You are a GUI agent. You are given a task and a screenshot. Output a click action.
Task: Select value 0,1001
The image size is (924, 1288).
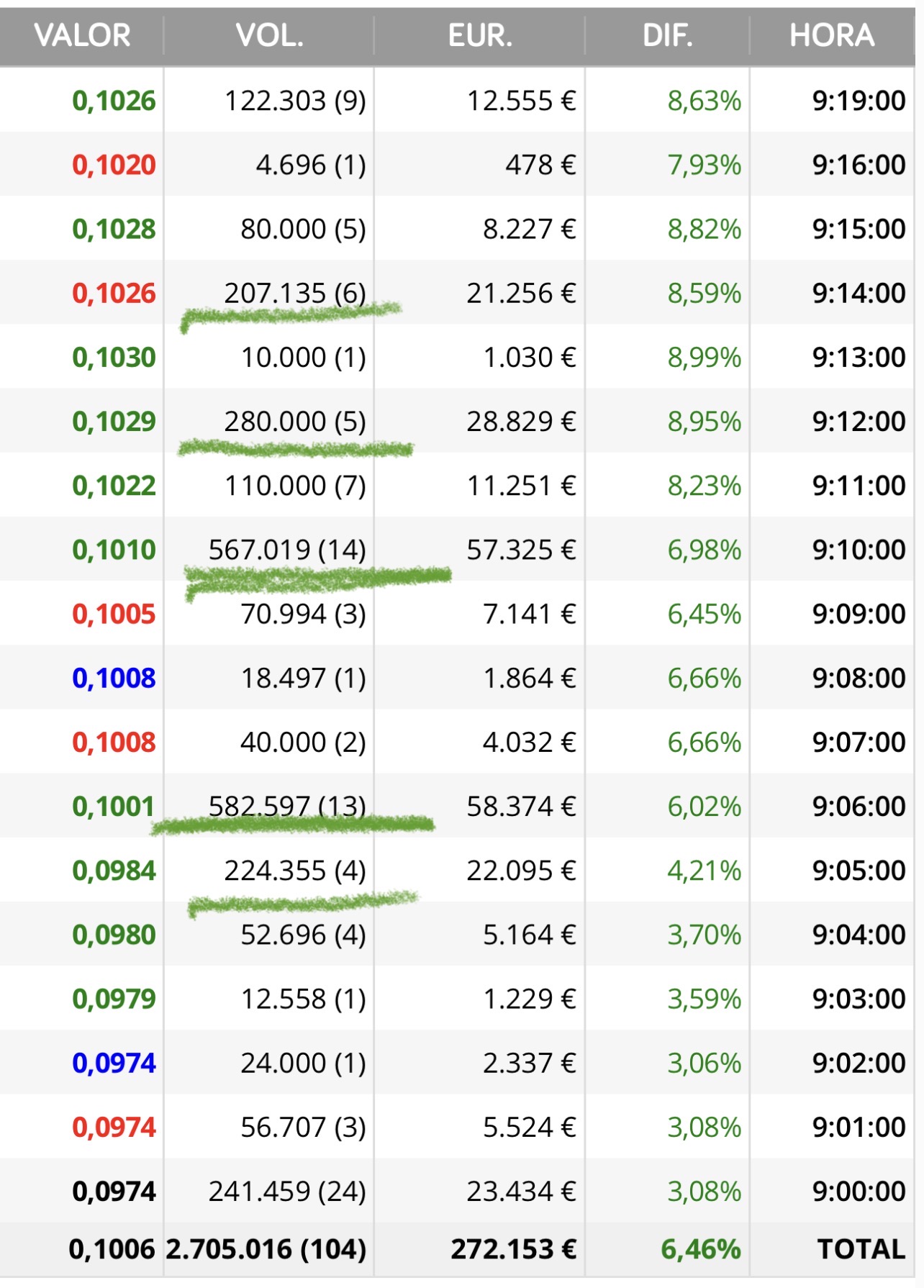pyautogui.click(x=114, y=806)
